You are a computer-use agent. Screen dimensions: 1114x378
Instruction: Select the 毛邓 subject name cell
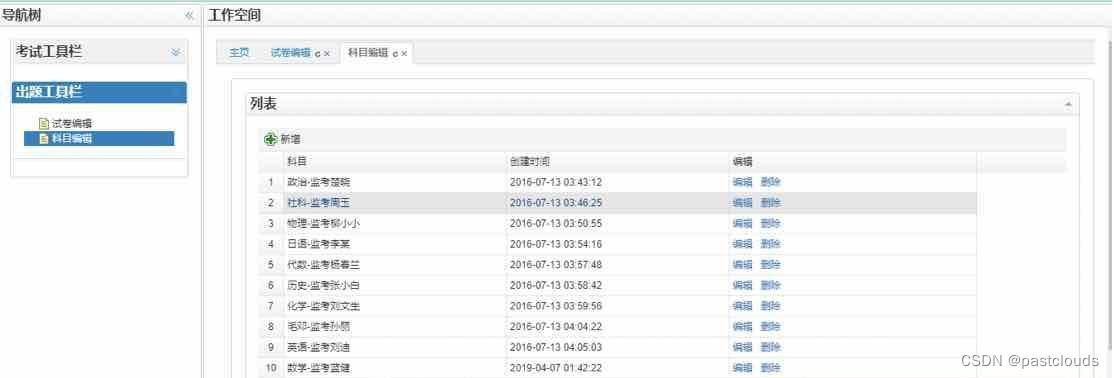click(319, 326)
